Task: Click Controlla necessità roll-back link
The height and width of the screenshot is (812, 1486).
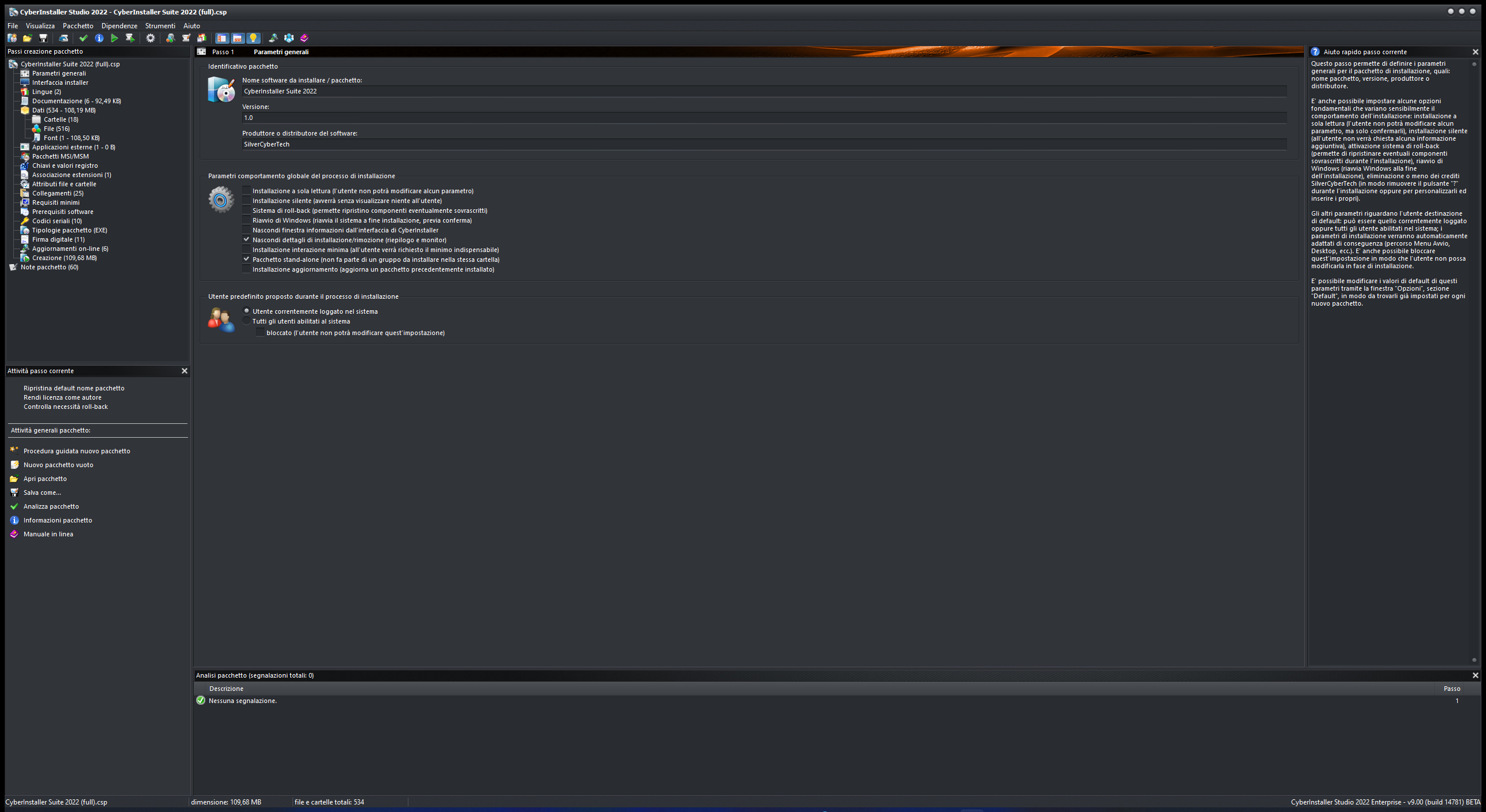Action: (x=66, y=407)
